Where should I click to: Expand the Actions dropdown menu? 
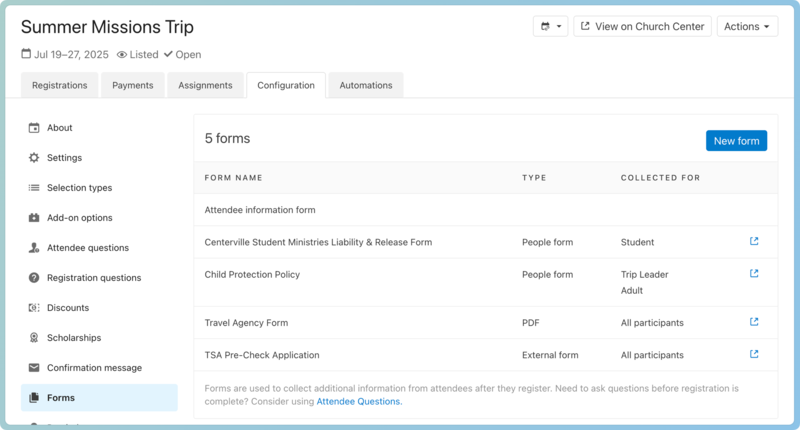[747, 27]
